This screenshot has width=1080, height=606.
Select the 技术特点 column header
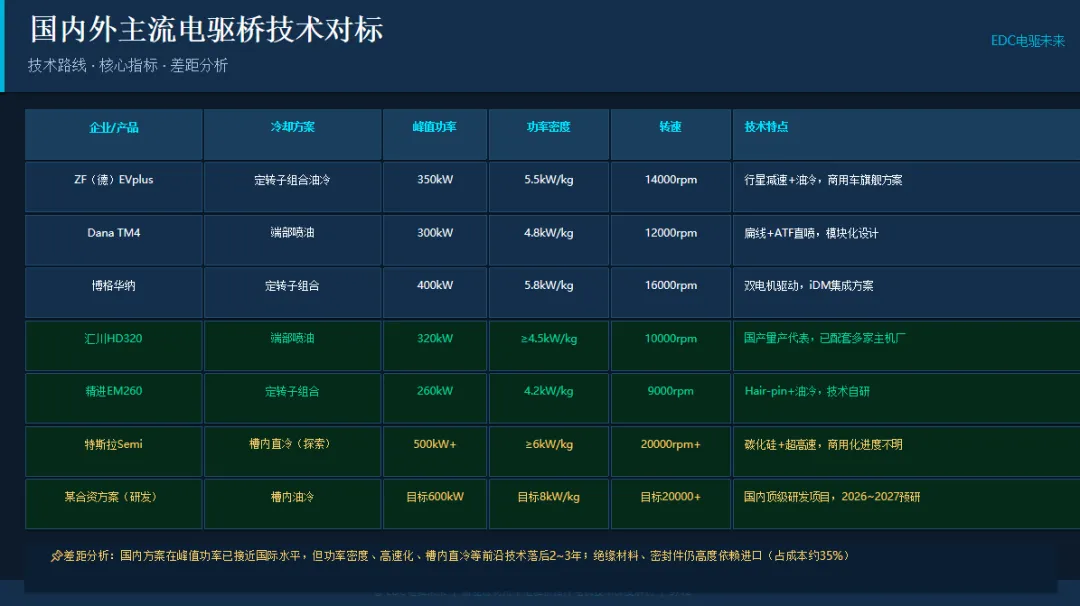pos(906,134)
